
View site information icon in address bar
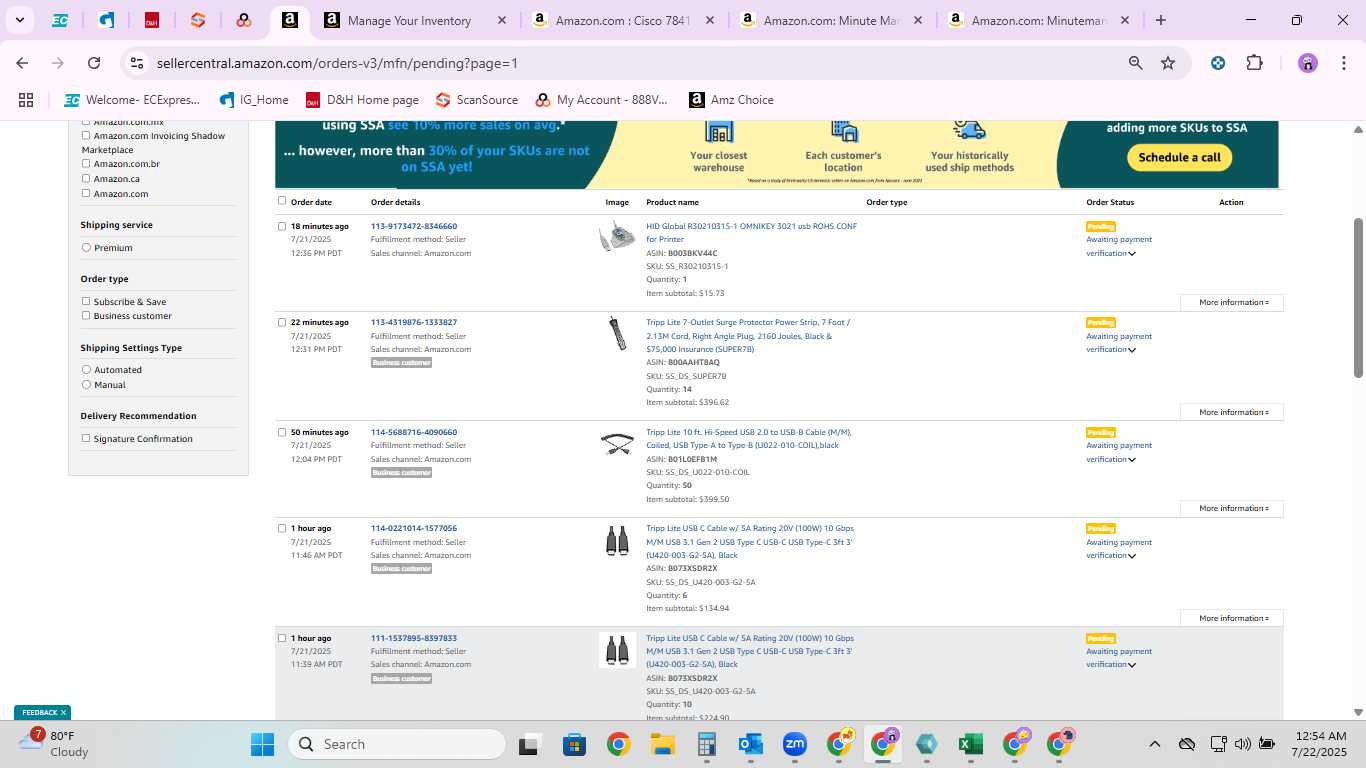pos(138,63)
